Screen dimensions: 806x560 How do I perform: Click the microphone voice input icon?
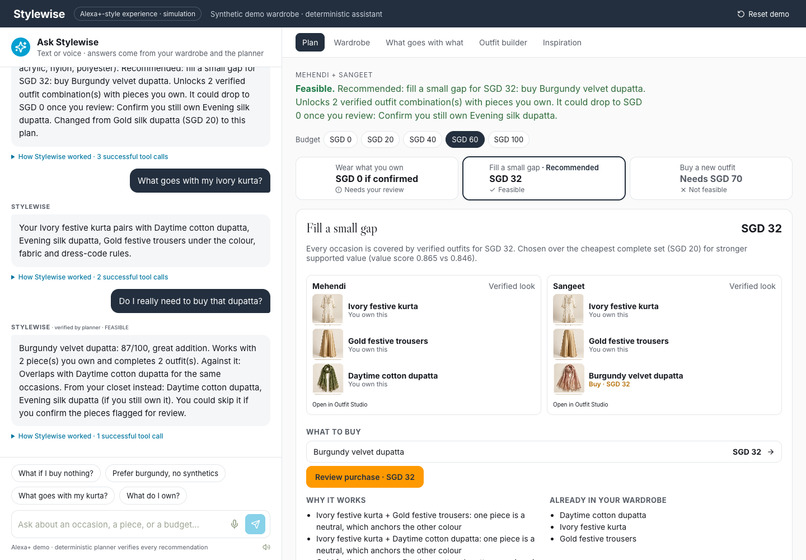click(x=234, y=524)
